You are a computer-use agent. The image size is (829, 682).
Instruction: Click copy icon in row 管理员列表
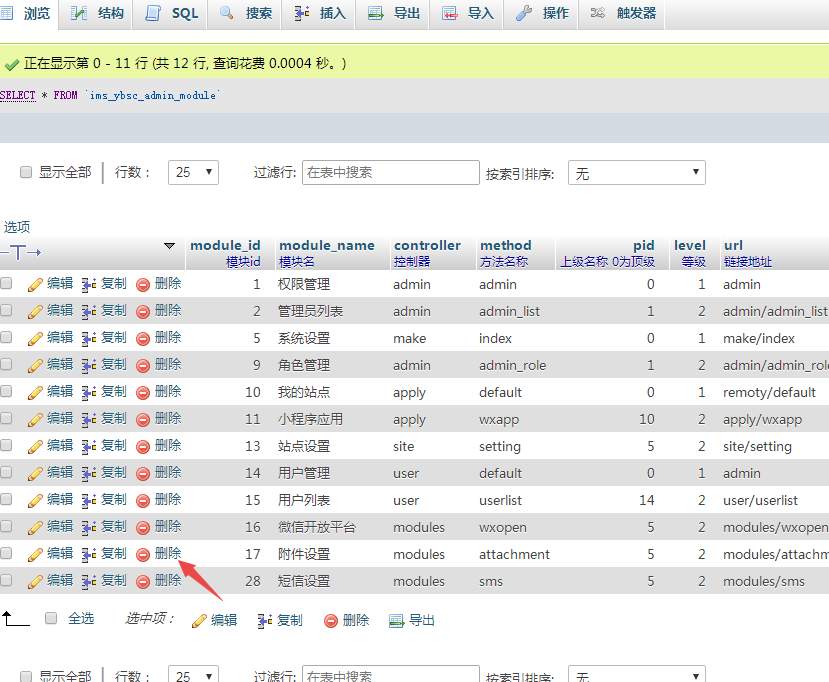(89, 312)
